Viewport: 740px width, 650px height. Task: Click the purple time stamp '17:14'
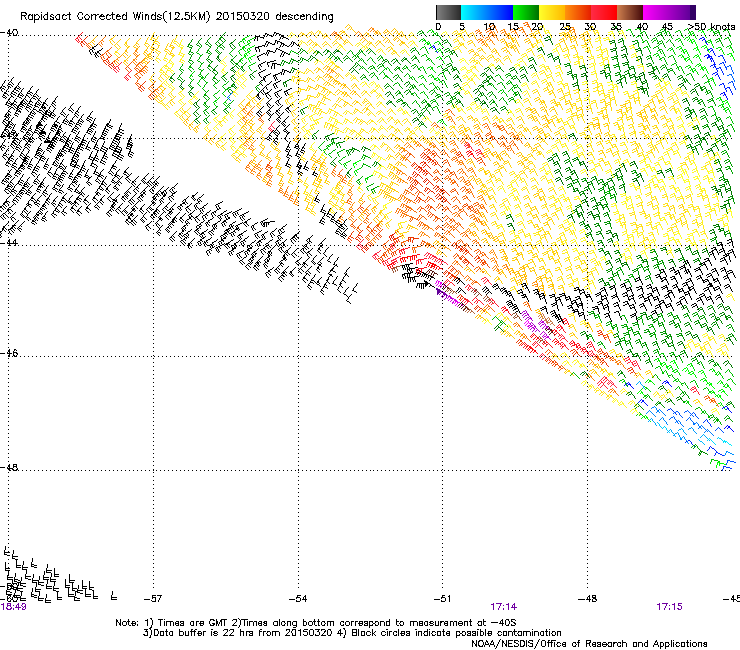pos(503,607)
